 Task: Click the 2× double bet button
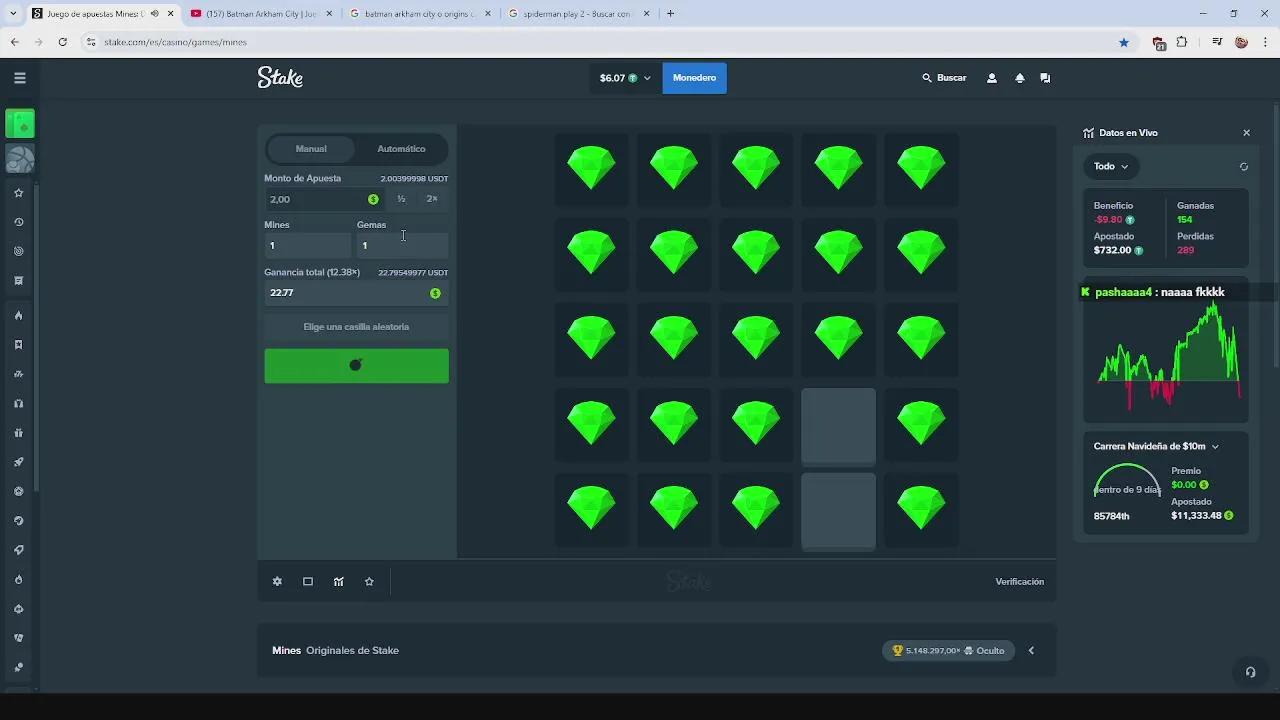click(x=432, y=199)
